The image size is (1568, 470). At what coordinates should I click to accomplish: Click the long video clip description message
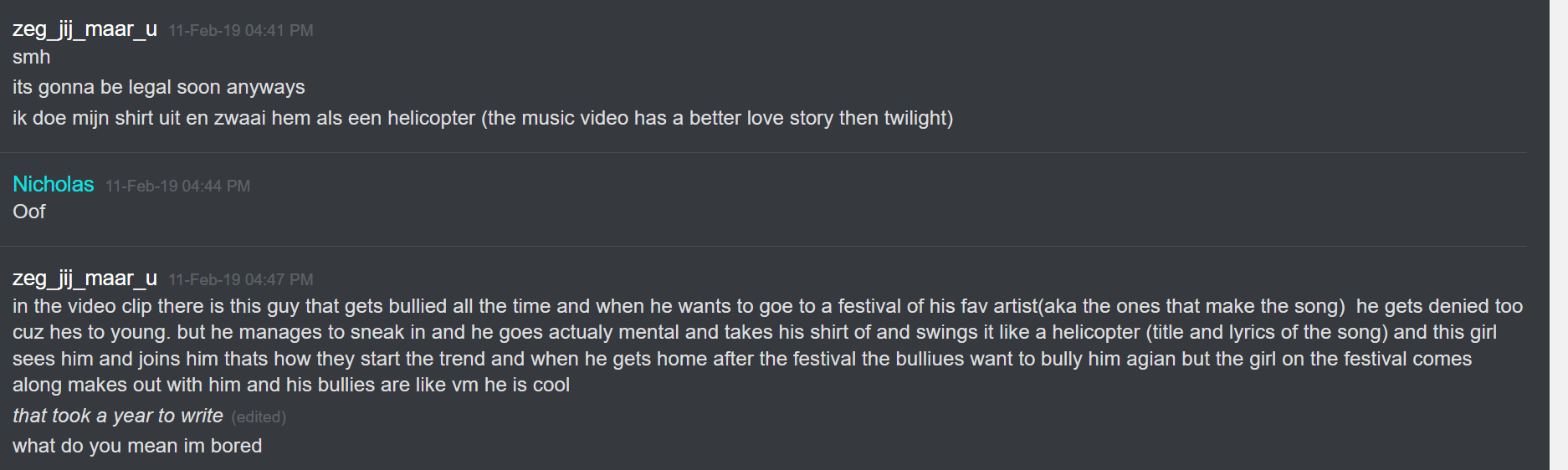click(x=767, y=345)
